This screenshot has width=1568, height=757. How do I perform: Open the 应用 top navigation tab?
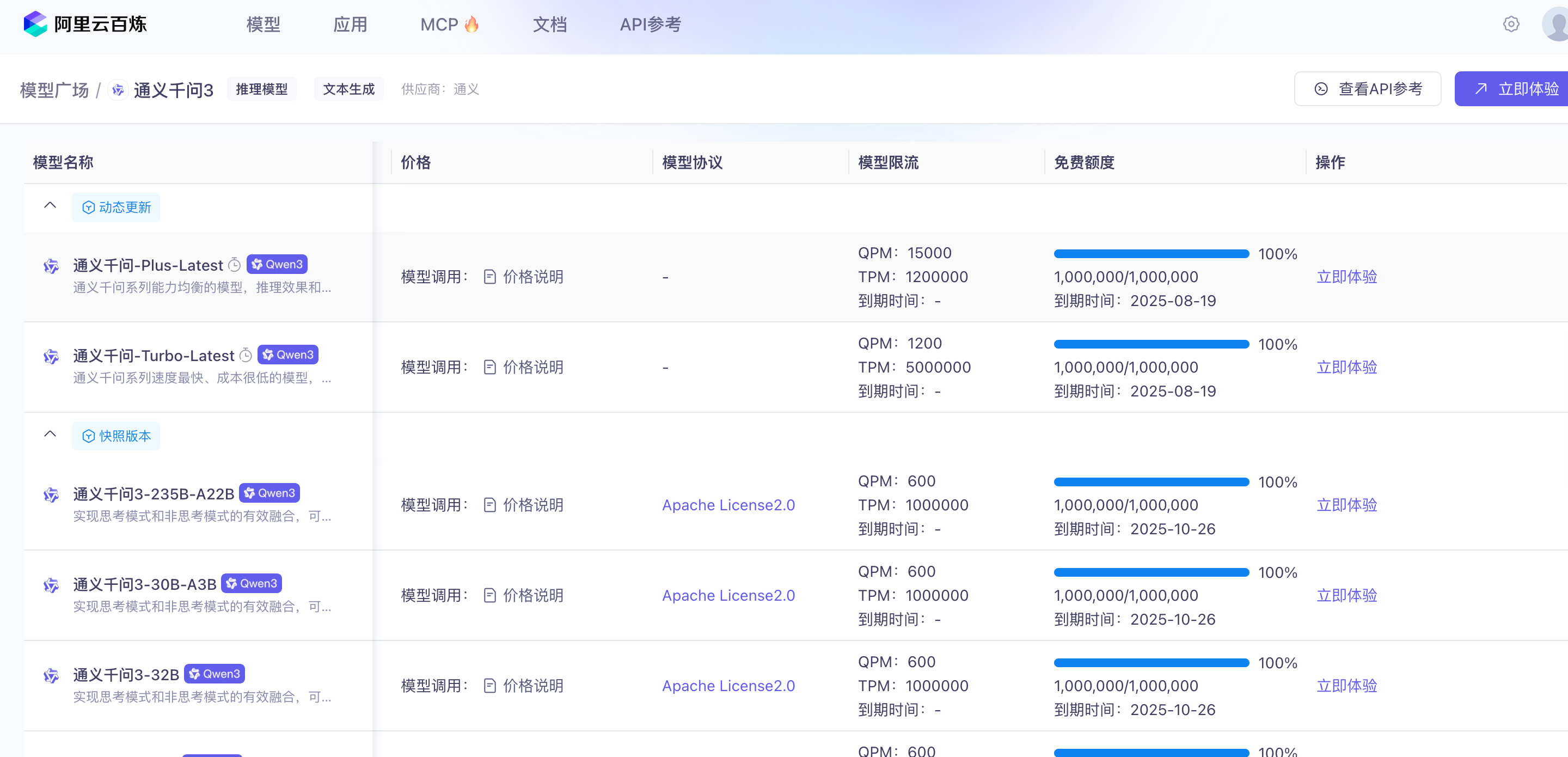[x=350, y=25]
